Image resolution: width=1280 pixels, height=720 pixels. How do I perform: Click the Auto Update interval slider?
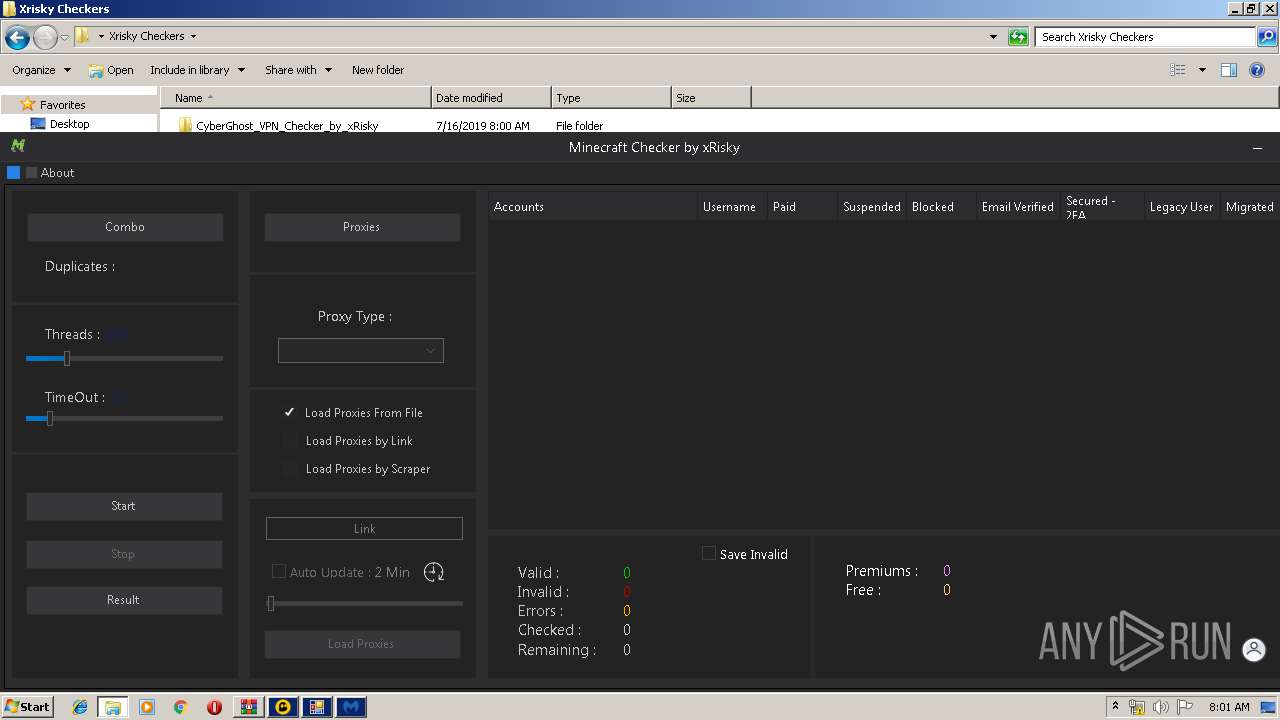pyautogui.click(x=366, y=603)
